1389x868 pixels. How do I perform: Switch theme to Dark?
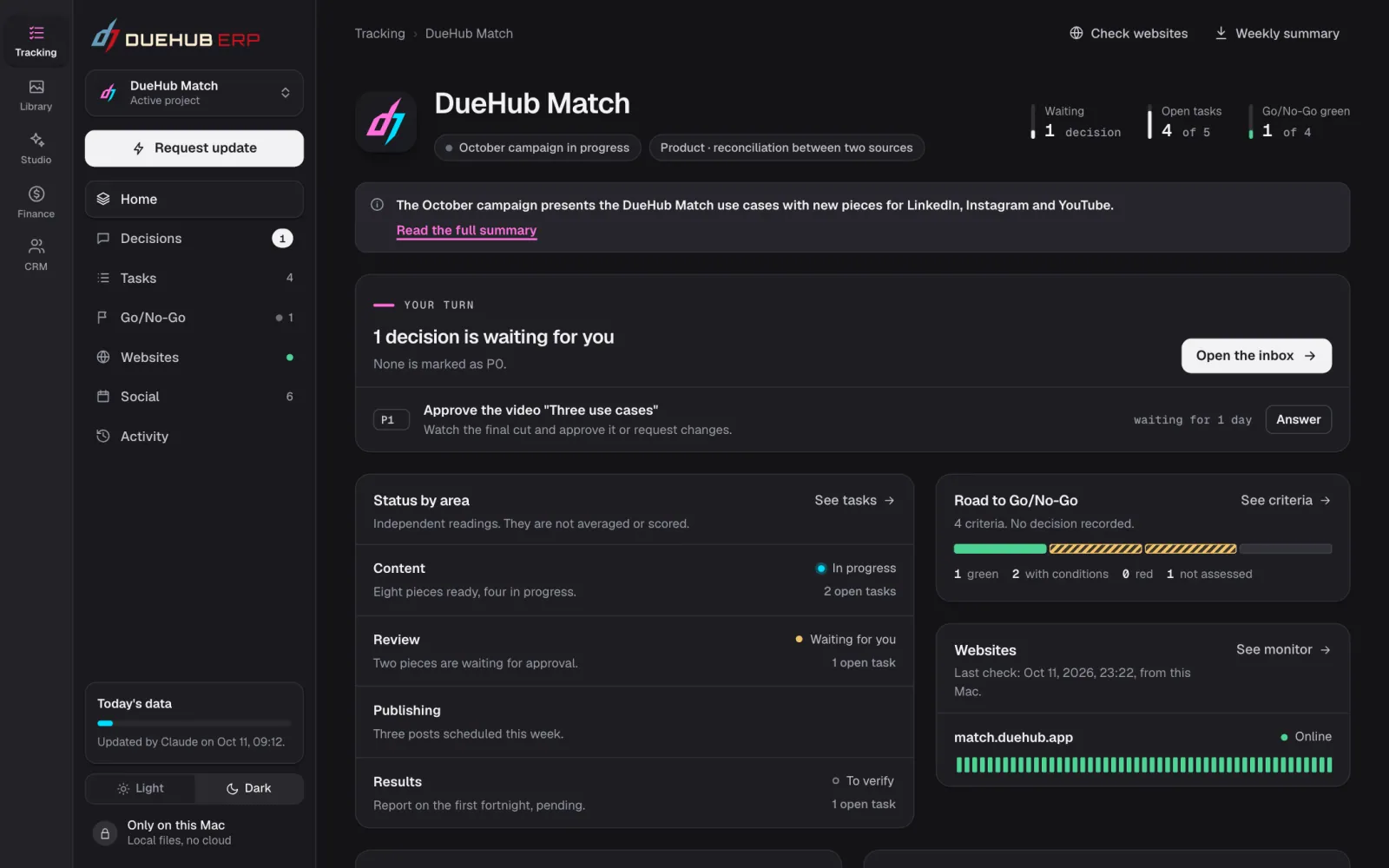249,788
